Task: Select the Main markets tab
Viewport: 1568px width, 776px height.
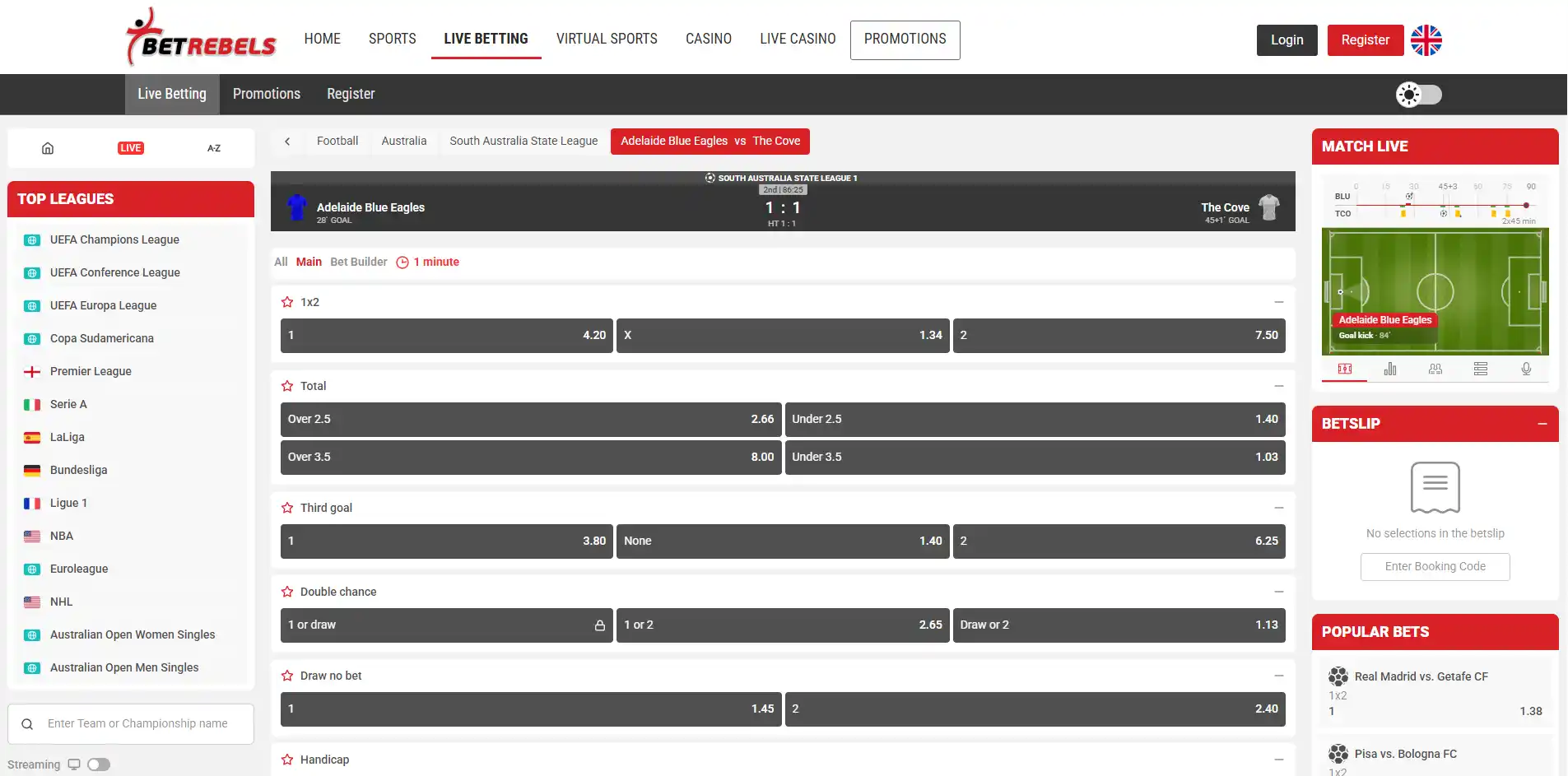Action: [x=309, y=262]
